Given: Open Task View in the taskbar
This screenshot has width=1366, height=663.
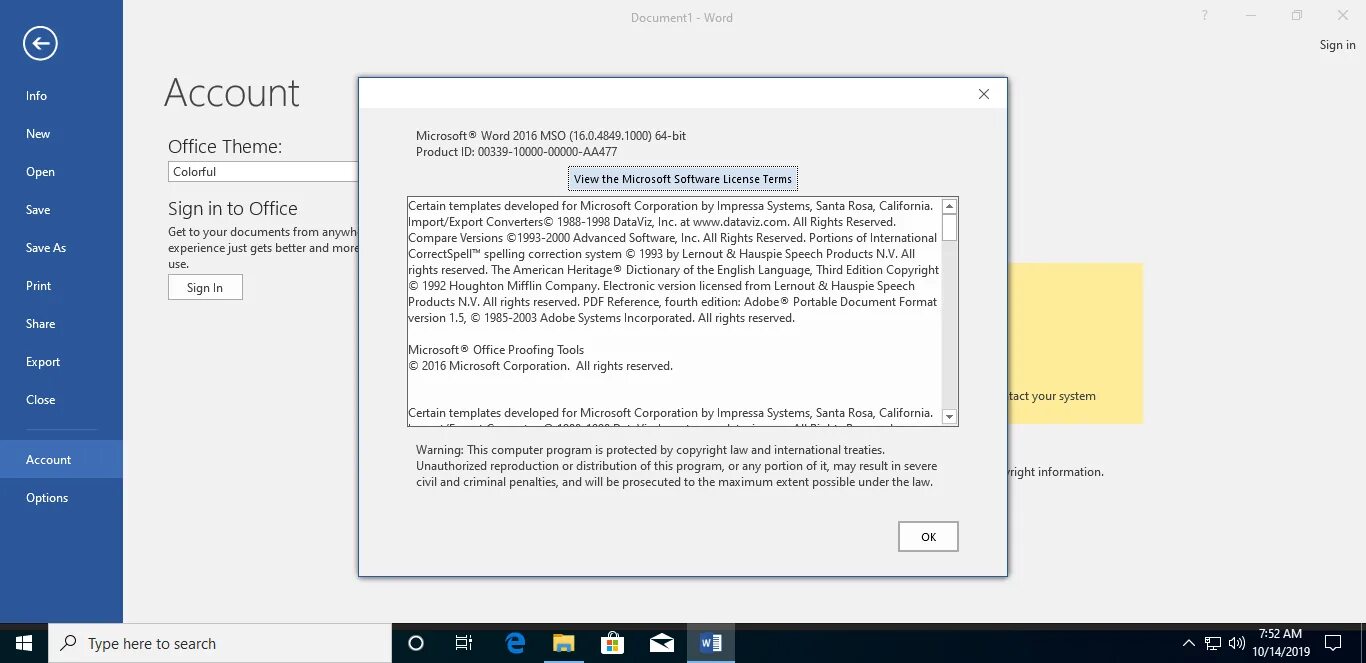Looking at the screenshot, I should (x=464, y=643).
